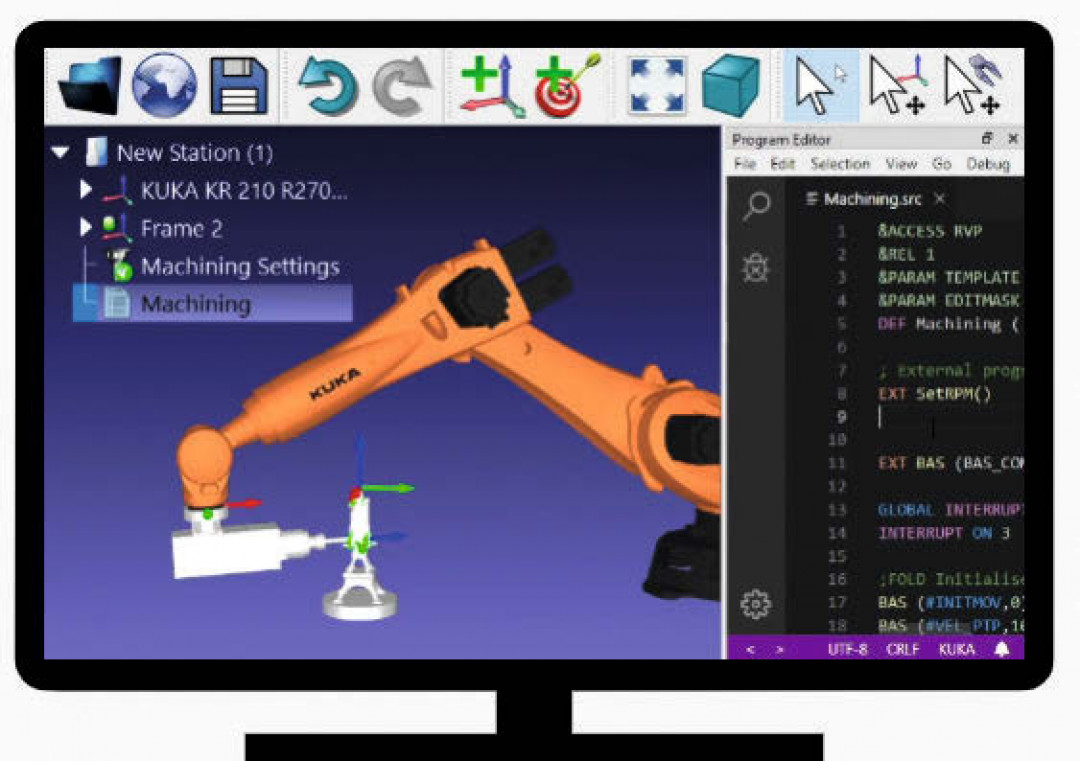Expand the KUKA KR 210 R270 item
The image size is (1080, 761).
click(x=85, y=189)
